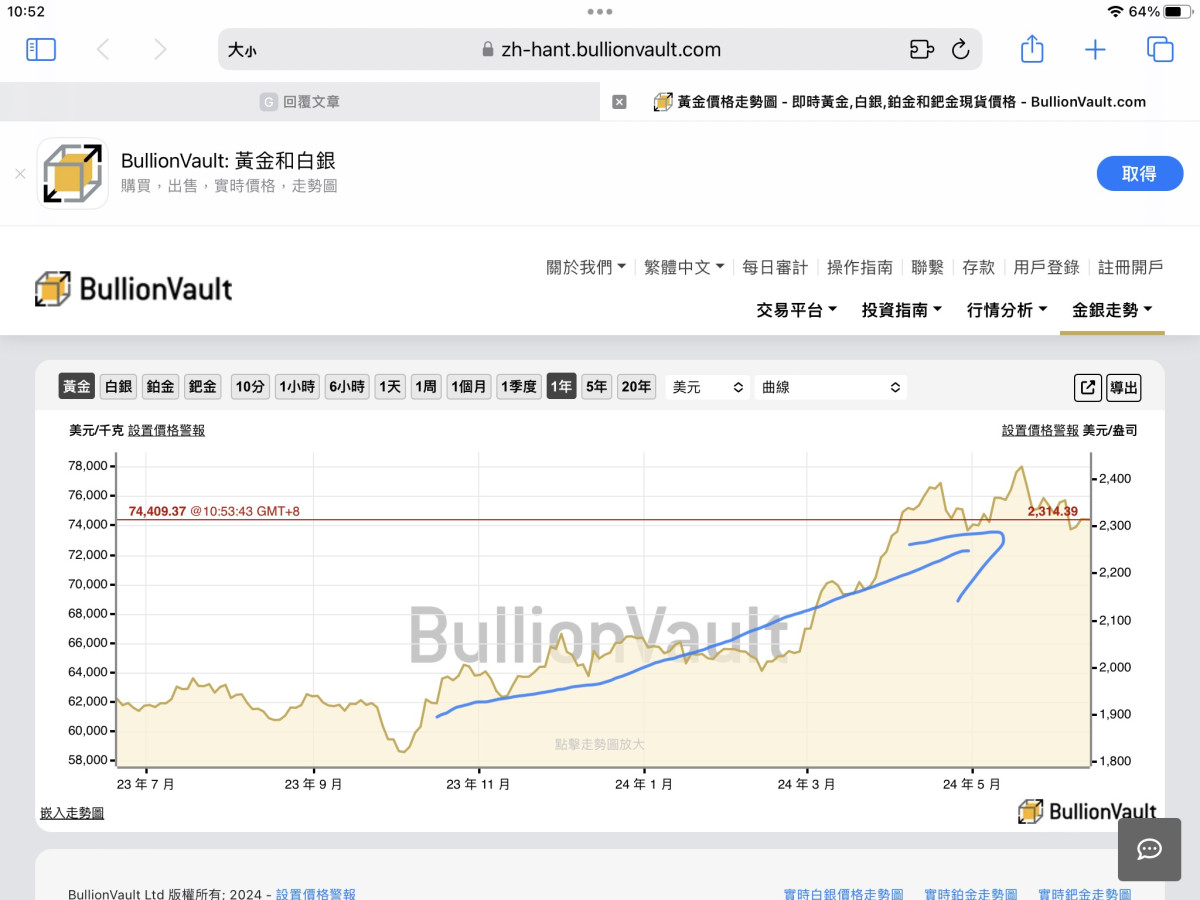Image resolution: width=1200 pixels, height=900 pixels.
Task: Add a new tab with plus icon
Action: pyautogui.click(x=1095, y=49)
